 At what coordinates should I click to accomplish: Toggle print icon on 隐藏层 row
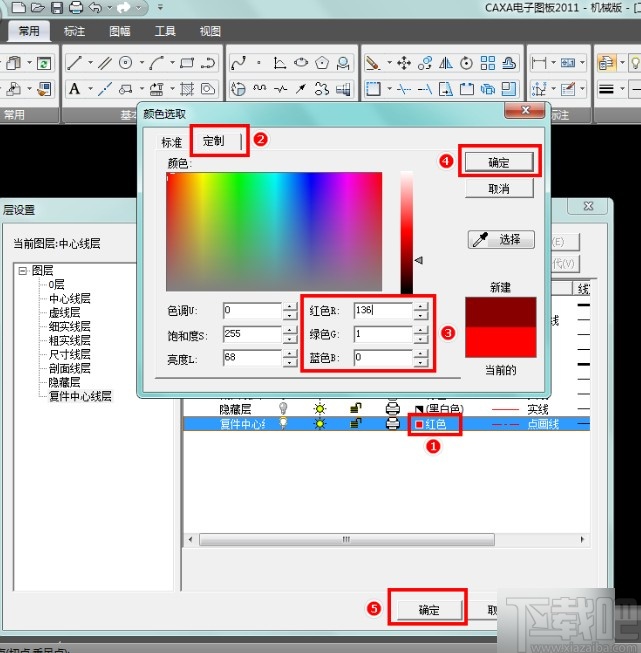393,408
